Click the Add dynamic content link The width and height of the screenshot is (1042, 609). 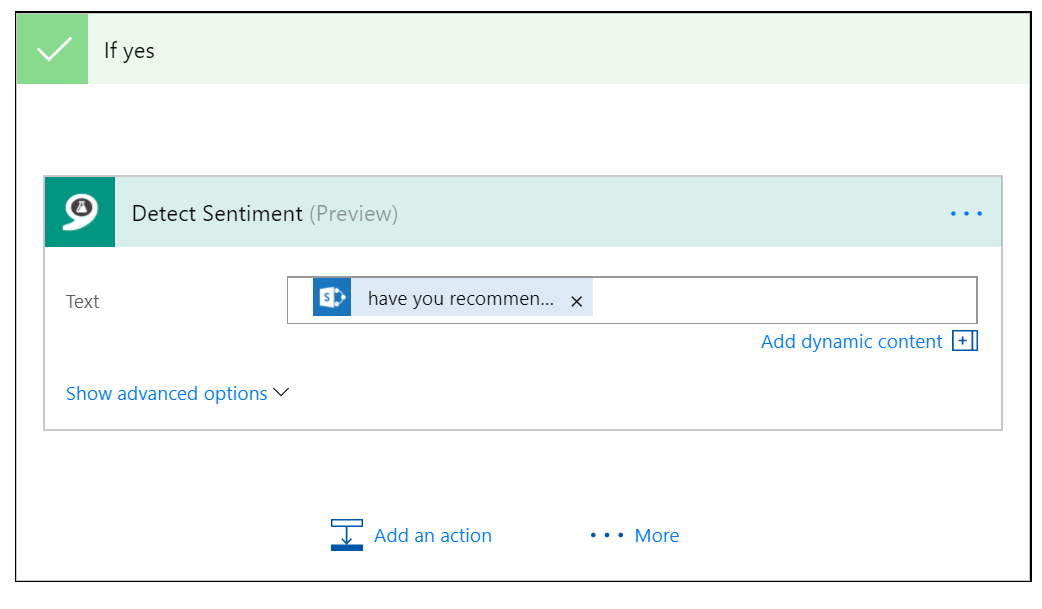pos(851,342)
